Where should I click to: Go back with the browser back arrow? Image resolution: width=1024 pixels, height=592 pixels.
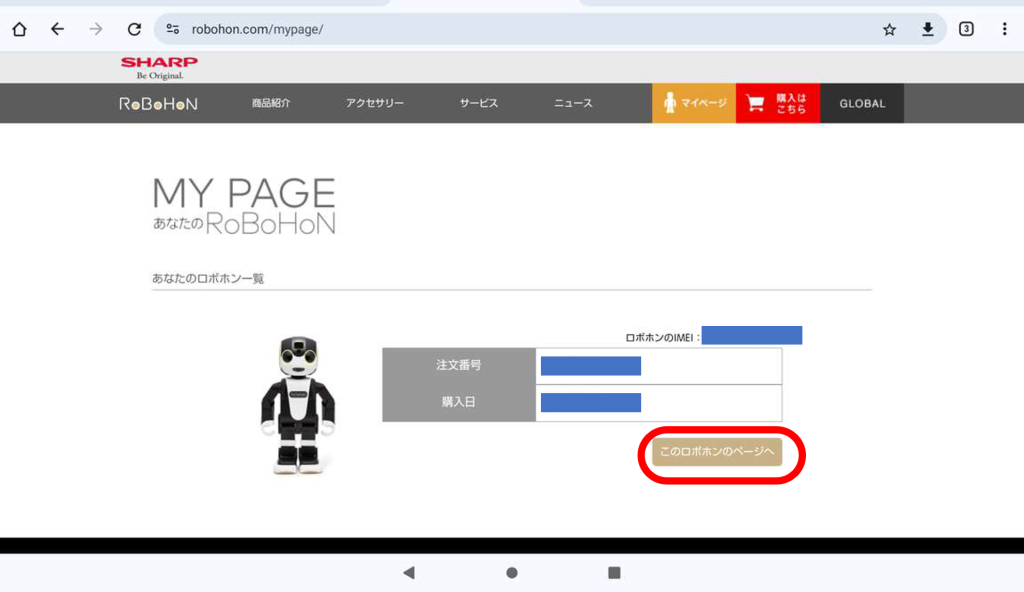[57, 29]
